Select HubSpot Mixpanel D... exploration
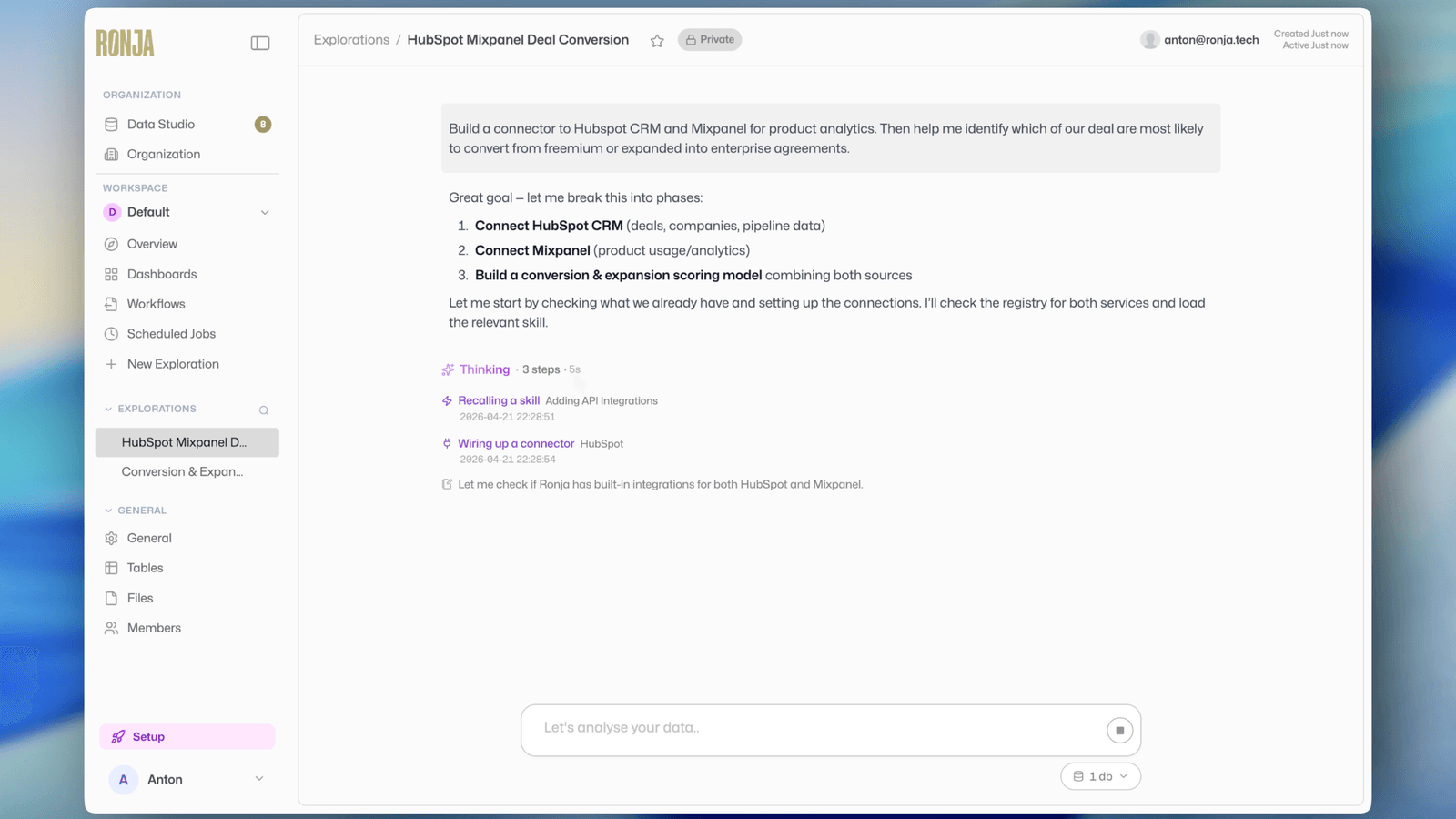The image size is (1456, 819). (x=187, y=442)
